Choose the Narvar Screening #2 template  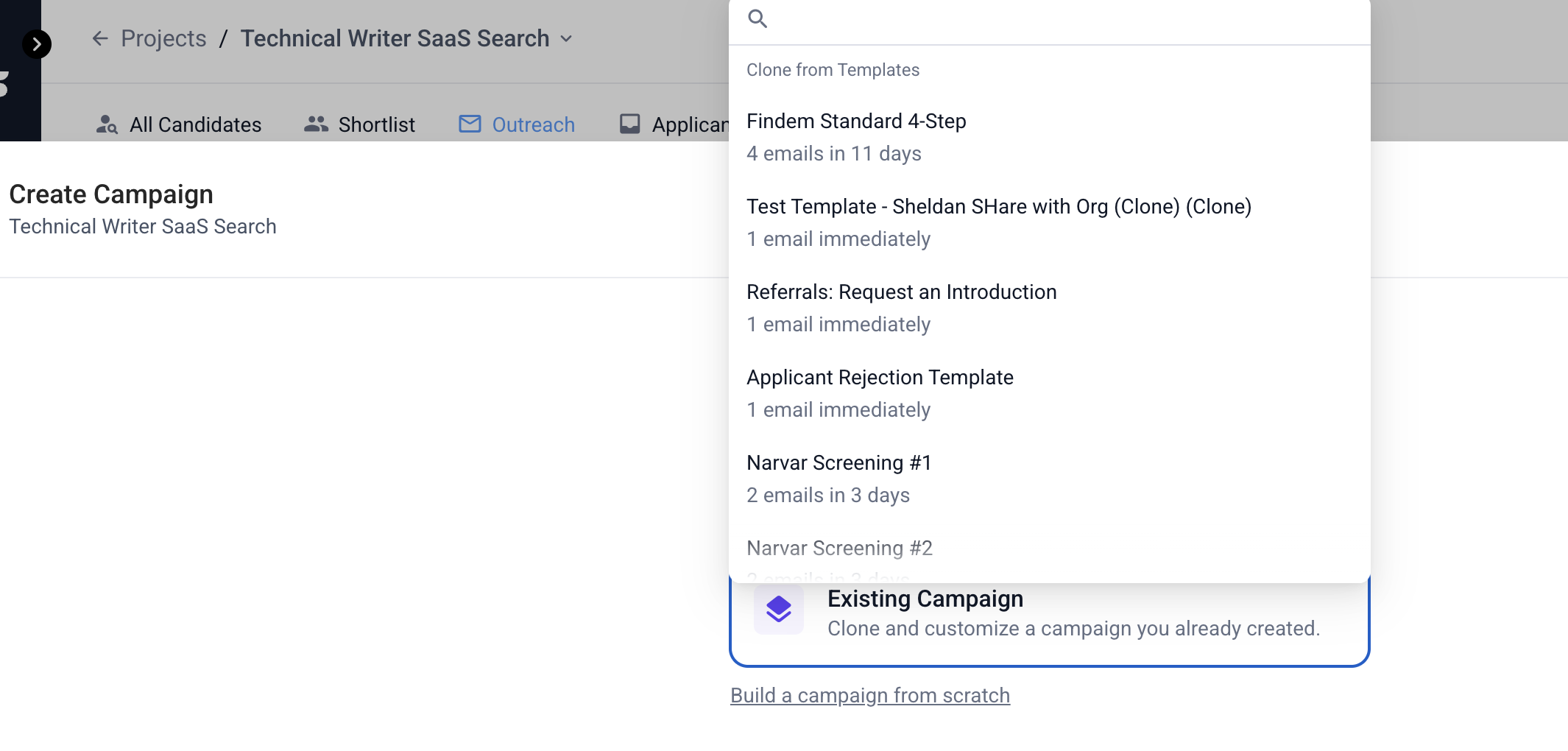point(1050,553)
